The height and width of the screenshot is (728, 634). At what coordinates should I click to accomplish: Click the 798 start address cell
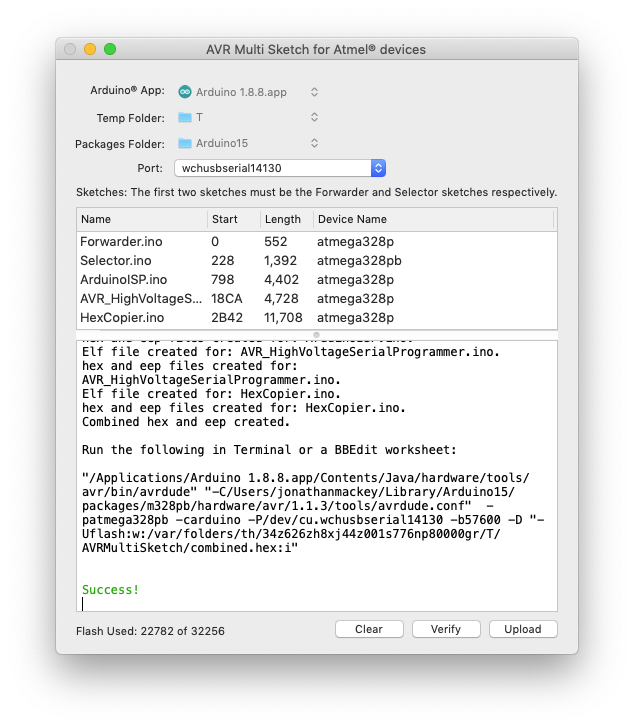pos(223,280)
